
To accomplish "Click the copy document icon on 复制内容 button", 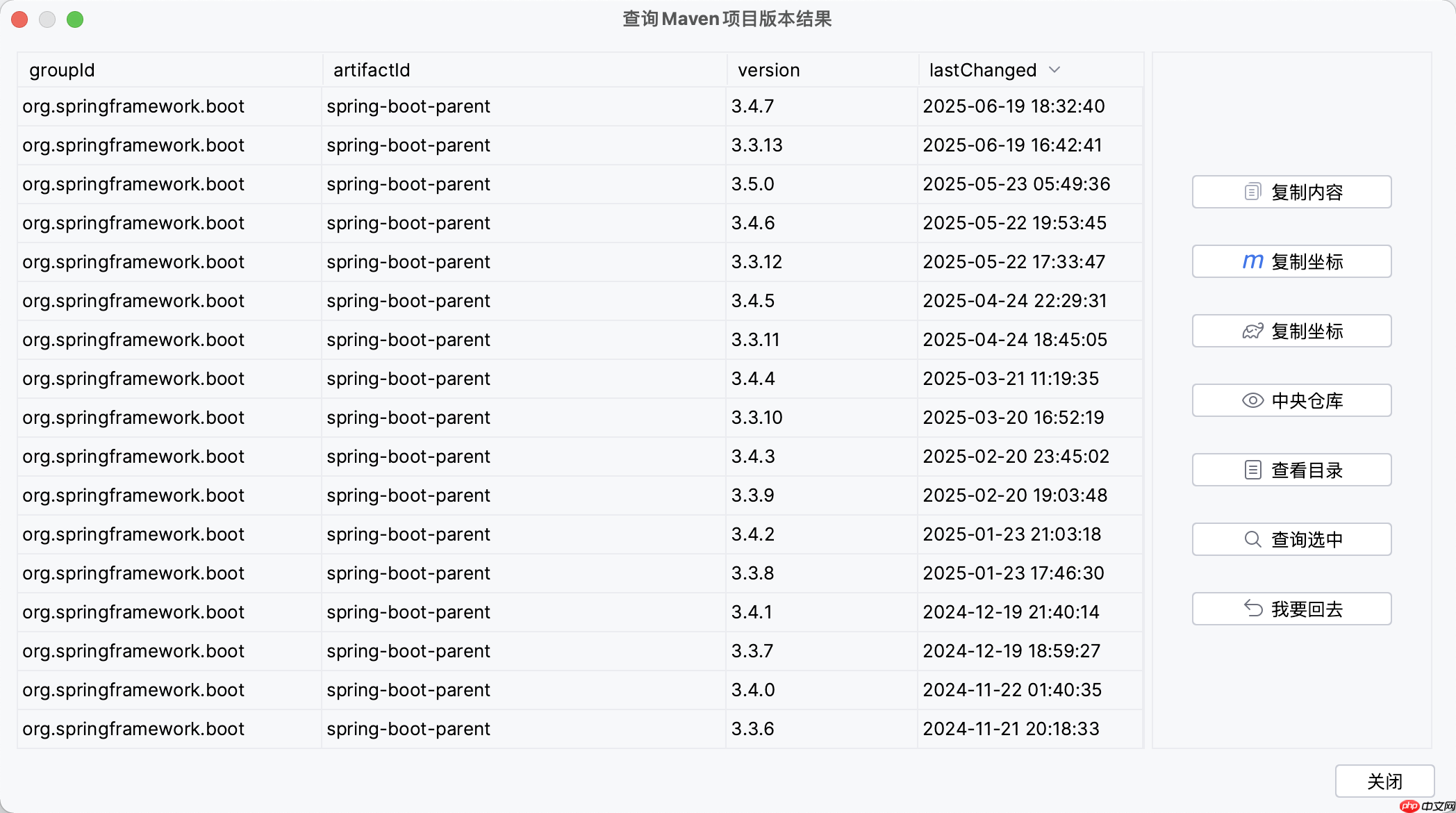I will 1252,192.
